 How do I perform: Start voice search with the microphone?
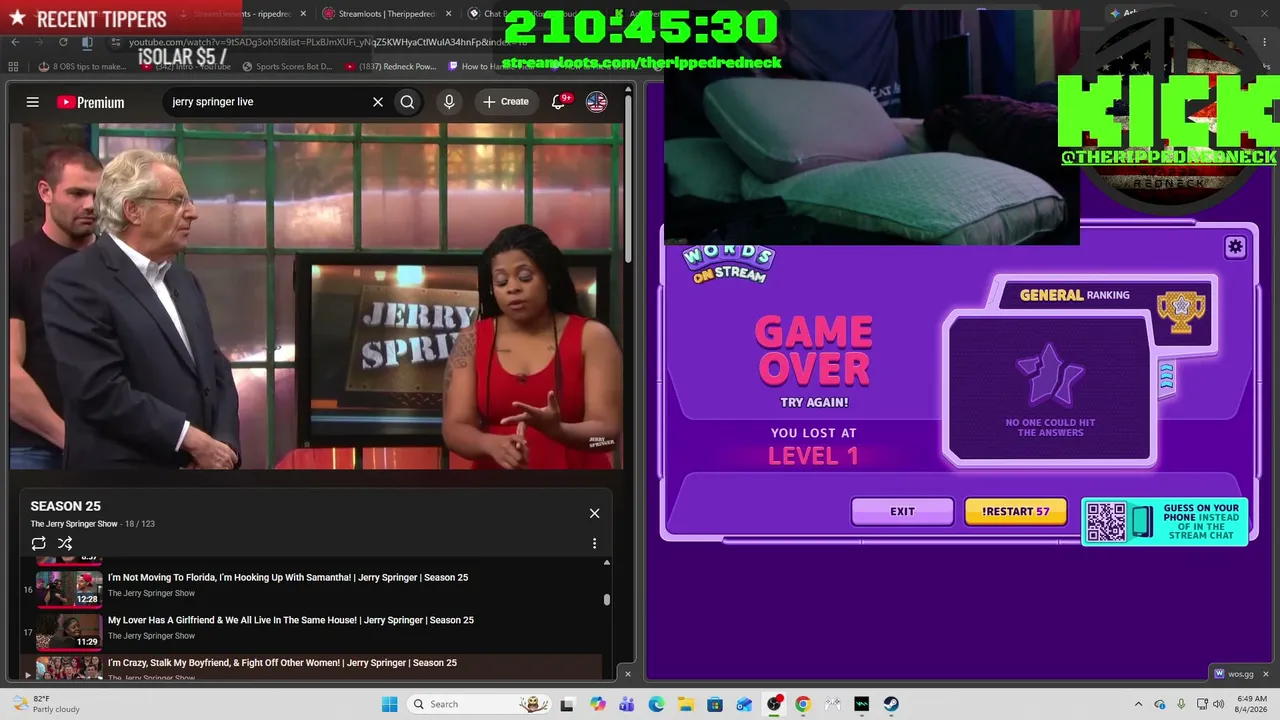point(449,102)
